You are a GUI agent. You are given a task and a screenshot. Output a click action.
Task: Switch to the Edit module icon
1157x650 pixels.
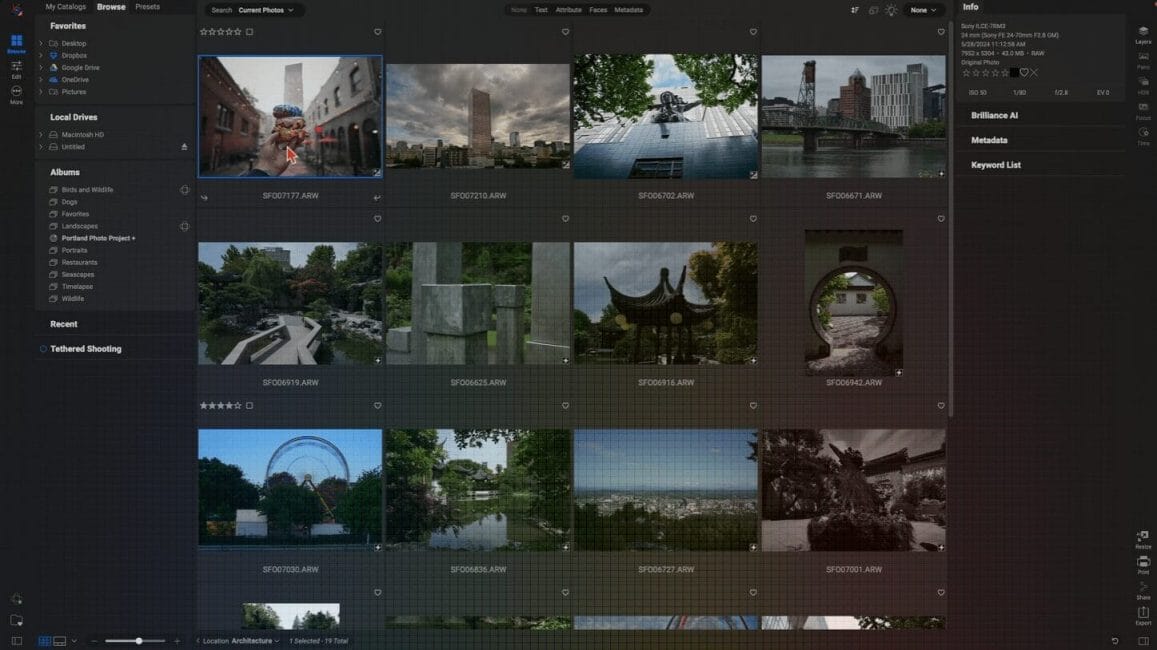pos(16,65)
